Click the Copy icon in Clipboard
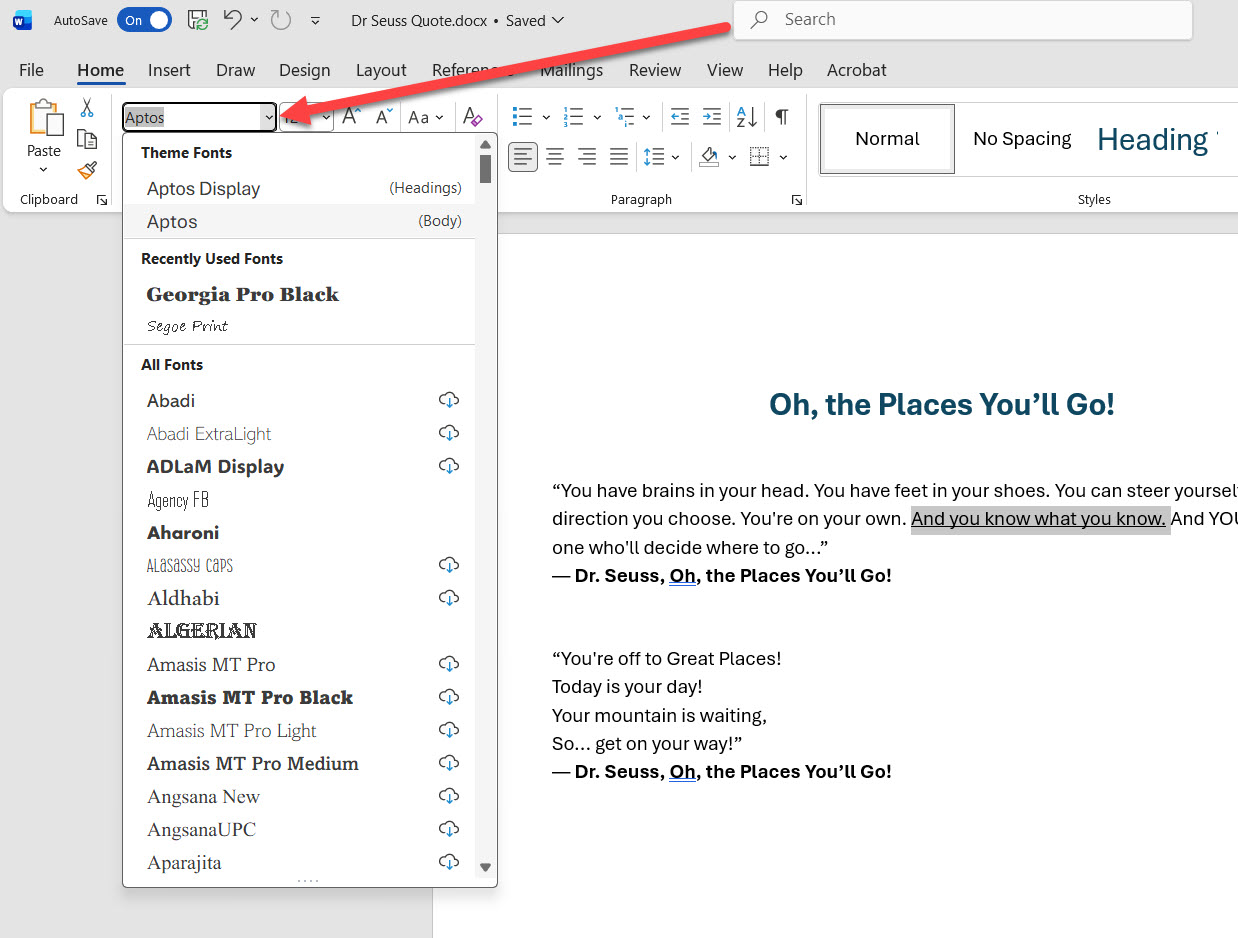The height and width of the screenshot is (938, 1238). pyautogui.click(x=87, y=139)
